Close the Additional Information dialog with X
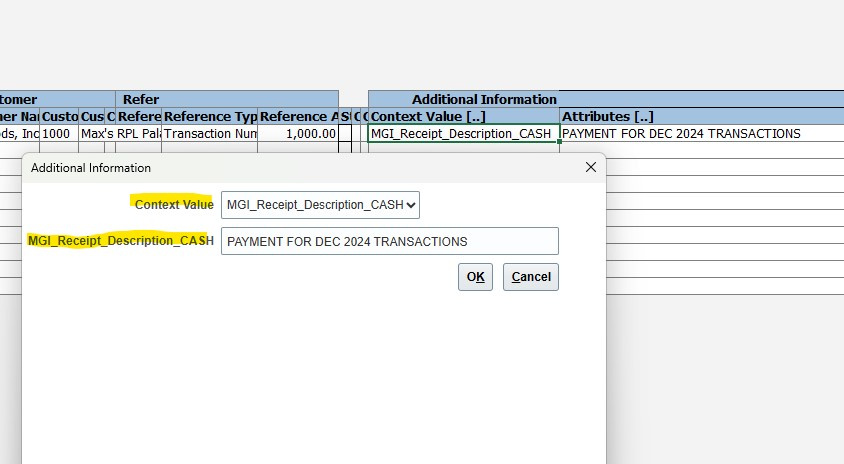 click(x=590, y=167)
